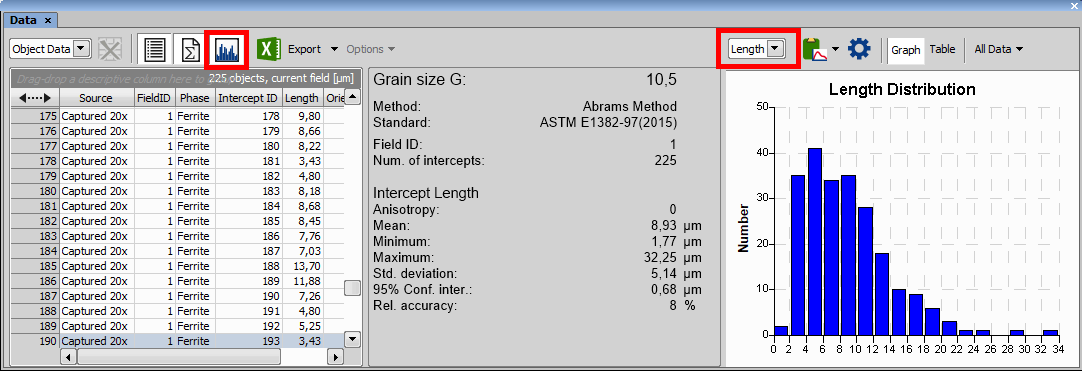Expand the All Data filter menu

[998, 49]
